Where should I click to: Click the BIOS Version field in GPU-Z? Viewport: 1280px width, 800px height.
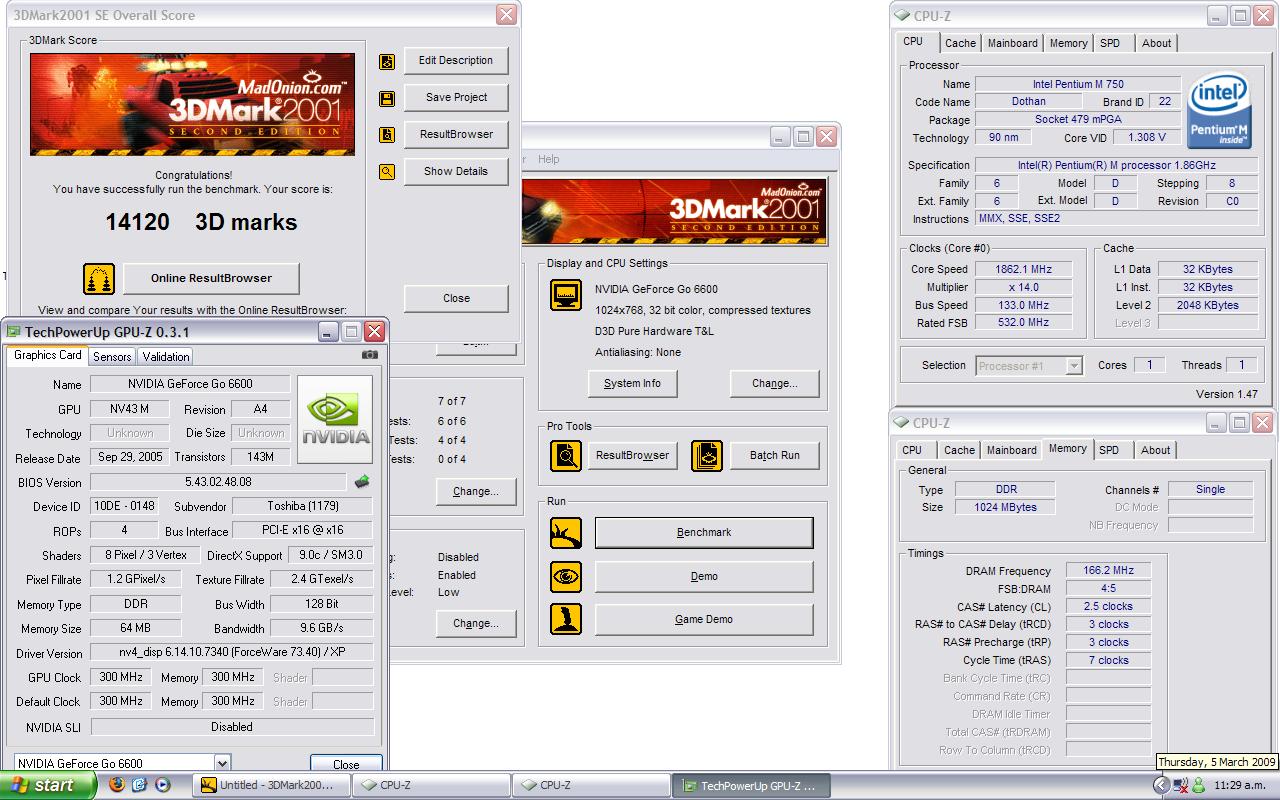(x=218, y=482)
